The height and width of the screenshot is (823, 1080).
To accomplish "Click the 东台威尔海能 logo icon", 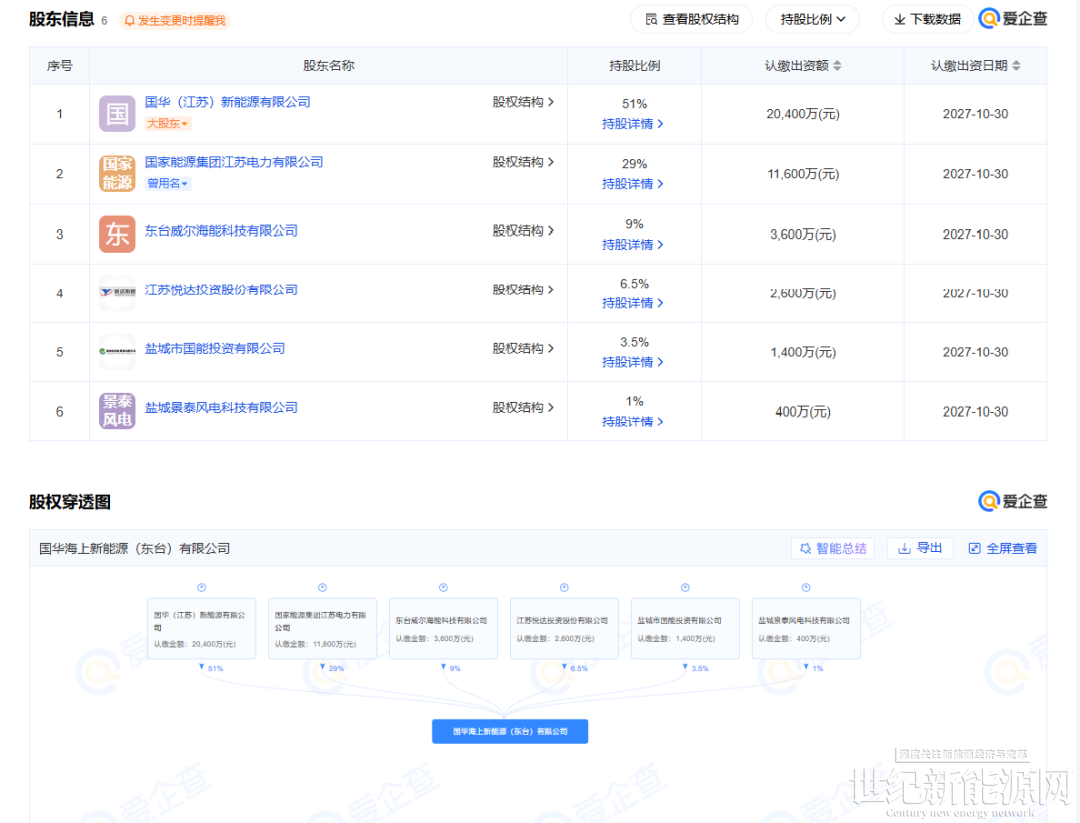I will pyautogui.click(x=117, y=234).
